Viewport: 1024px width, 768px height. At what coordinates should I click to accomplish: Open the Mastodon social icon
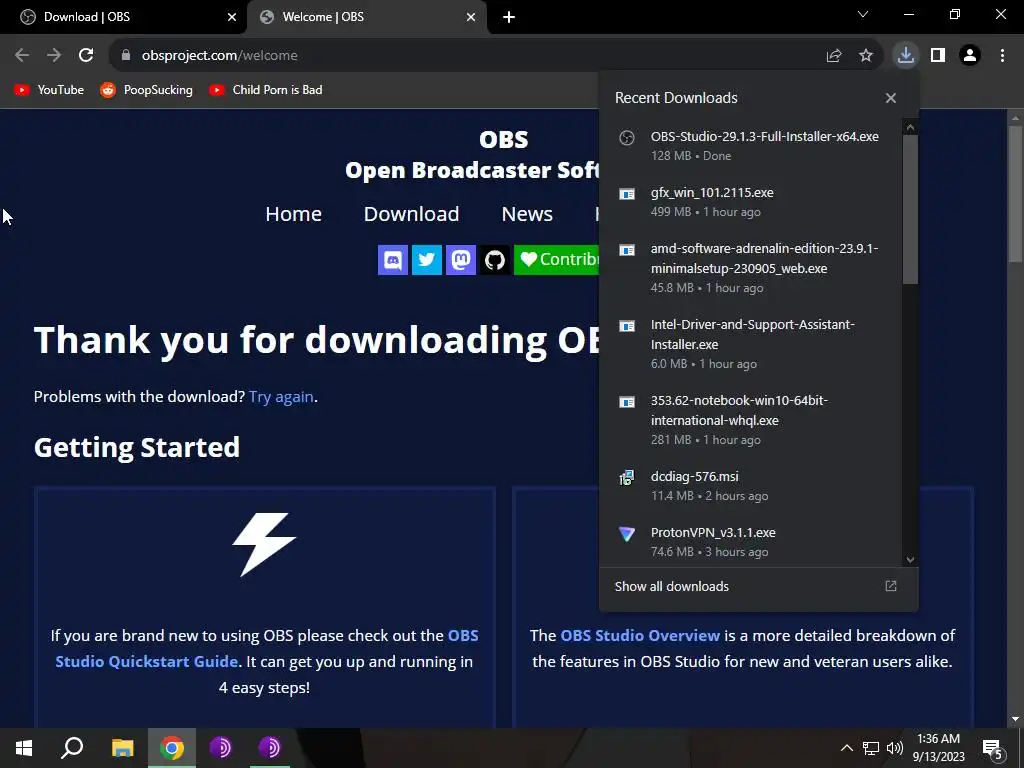tap(461, 260)
